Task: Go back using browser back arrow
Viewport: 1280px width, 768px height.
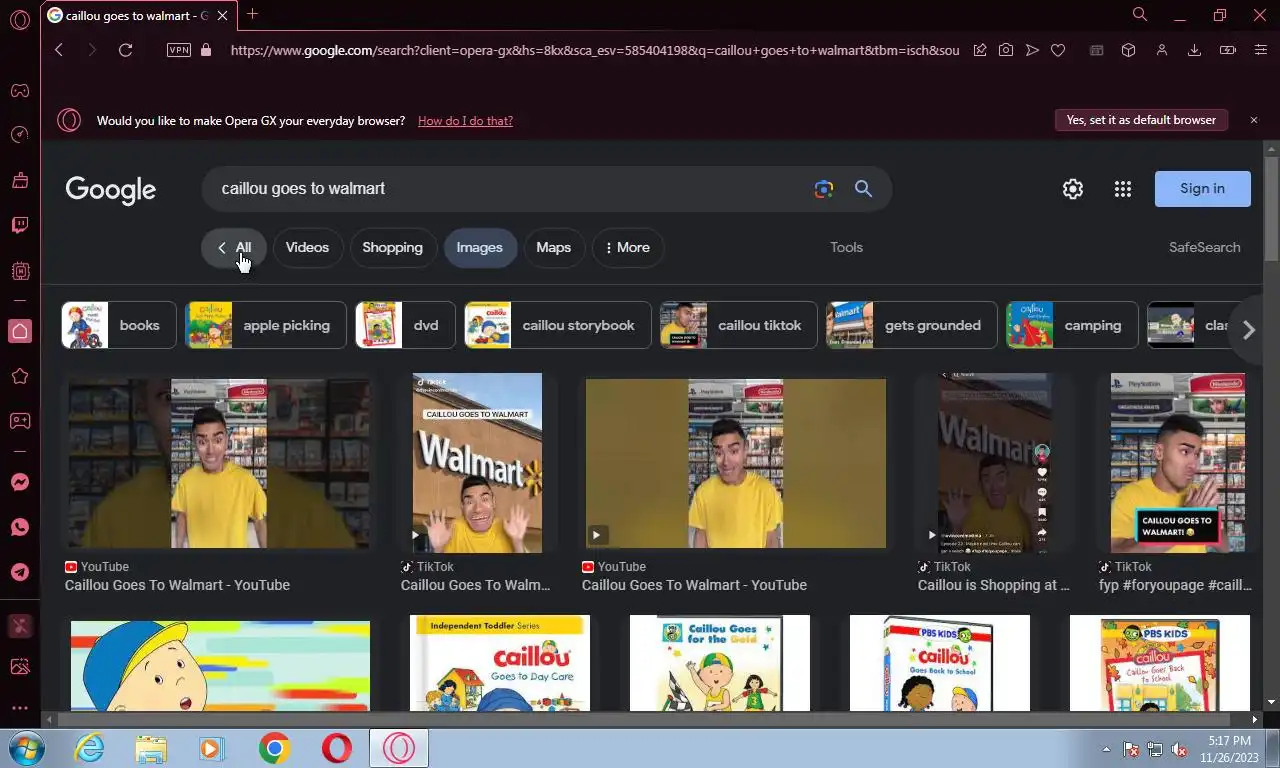Action: 58,50
